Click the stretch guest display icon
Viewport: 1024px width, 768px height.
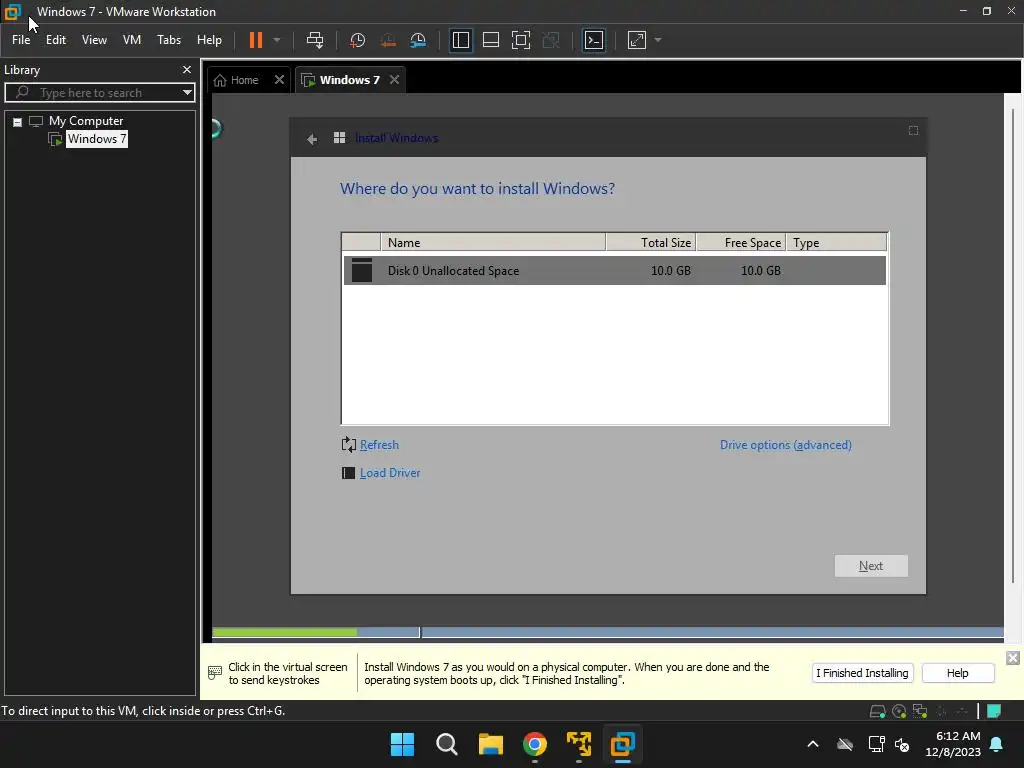[637, 40]
